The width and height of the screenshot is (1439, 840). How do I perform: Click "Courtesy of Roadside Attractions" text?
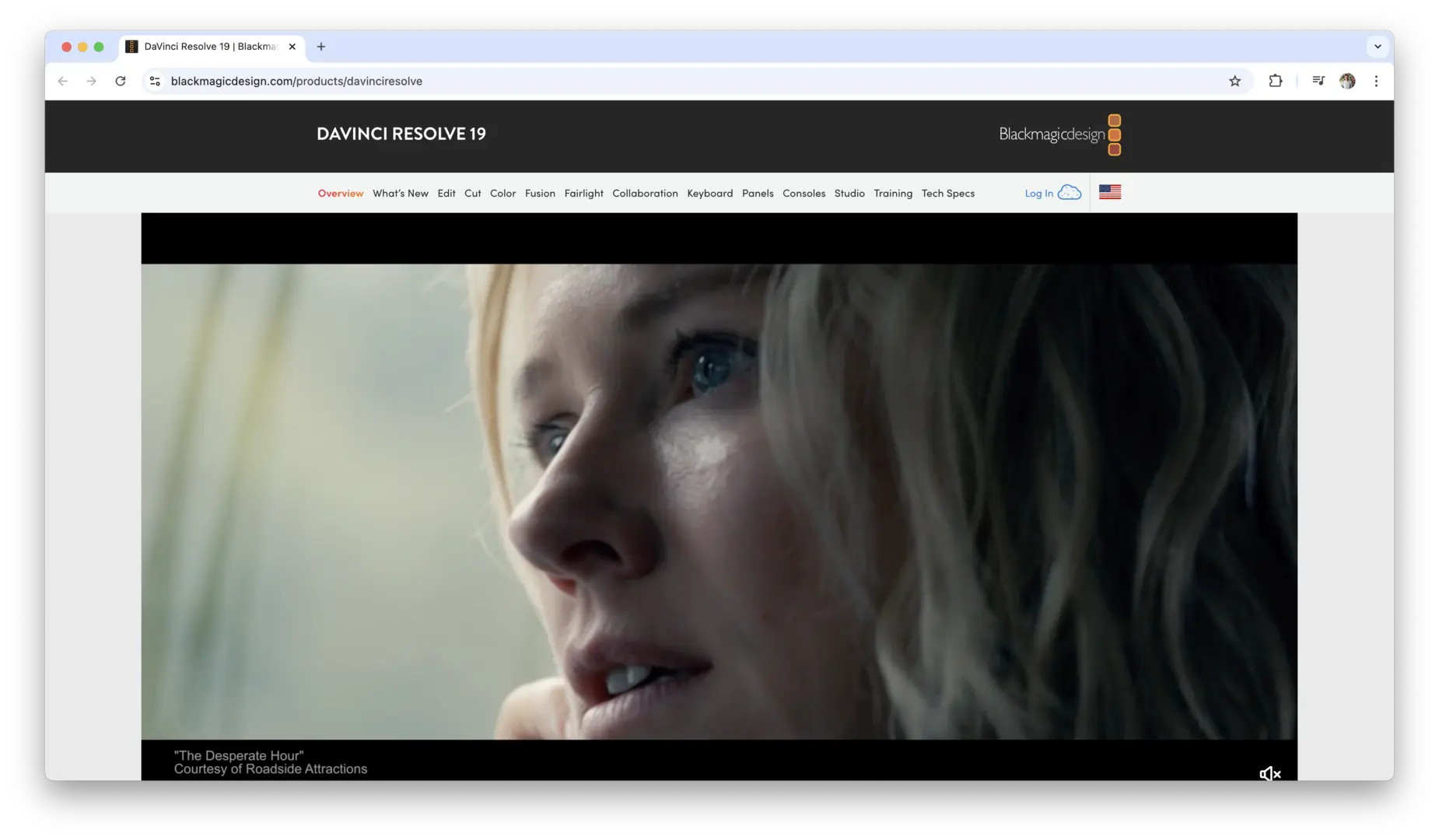271,769
